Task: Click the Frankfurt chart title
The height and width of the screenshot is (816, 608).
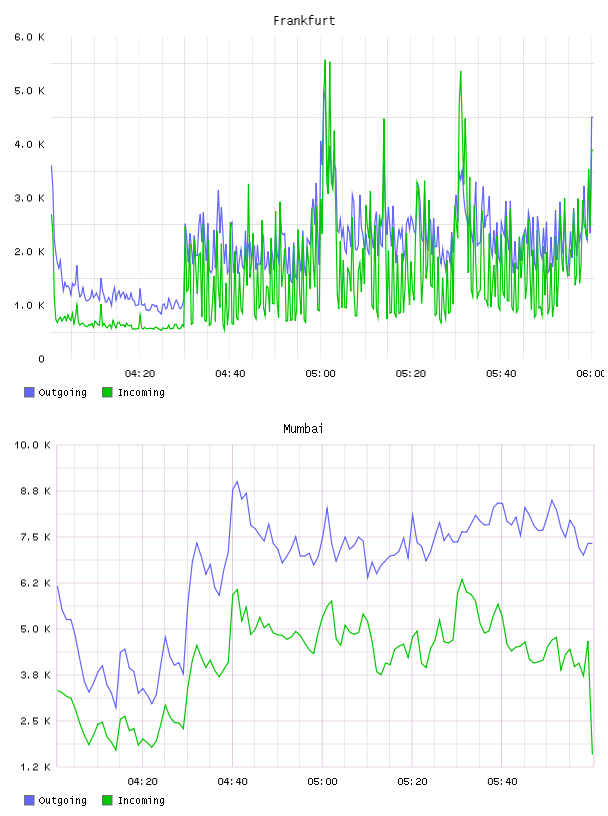Action: pyautogui.click(x=304, y=21)
